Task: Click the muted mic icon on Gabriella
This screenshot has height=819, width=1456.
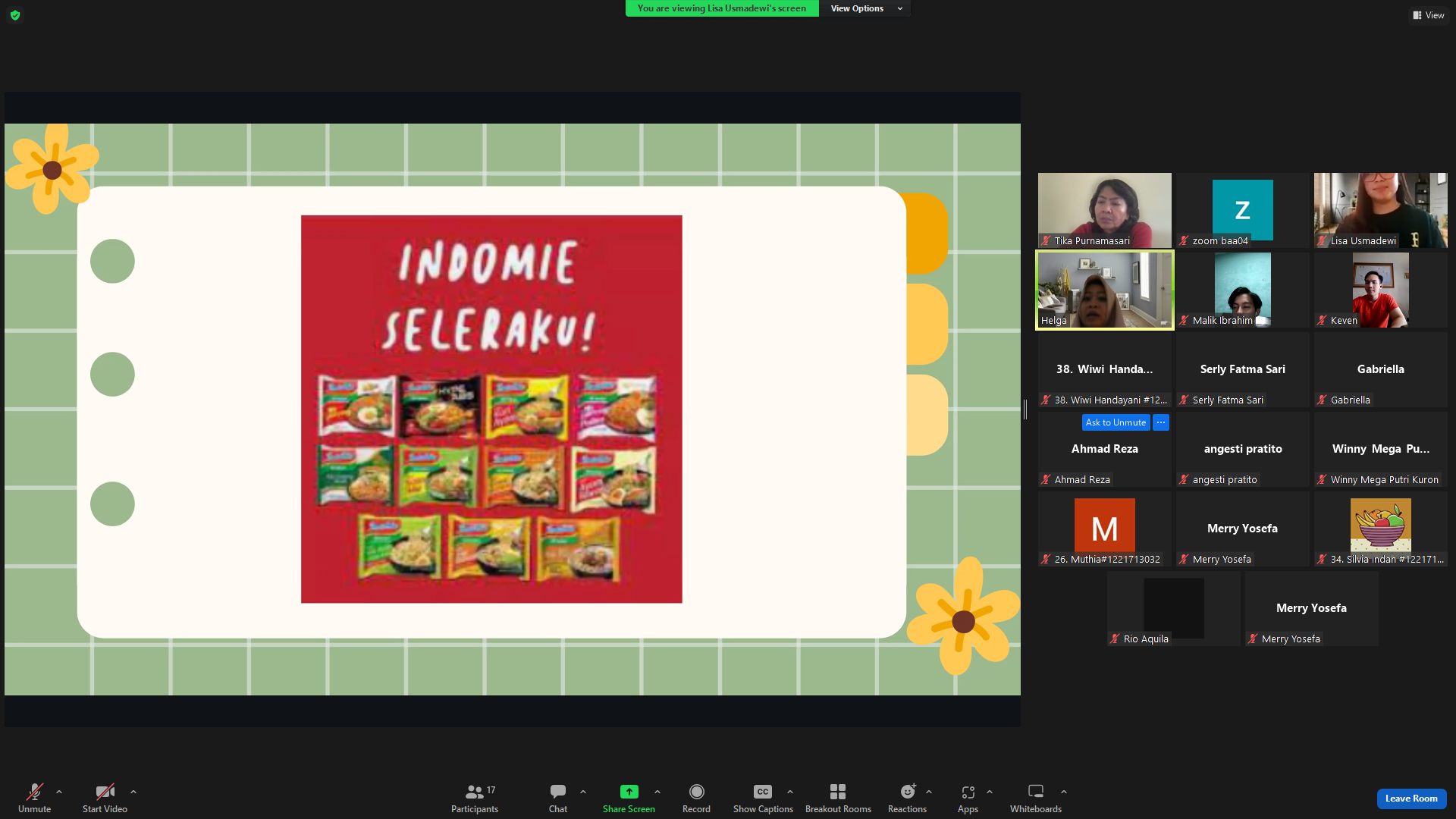Action: pos(1323,400)
